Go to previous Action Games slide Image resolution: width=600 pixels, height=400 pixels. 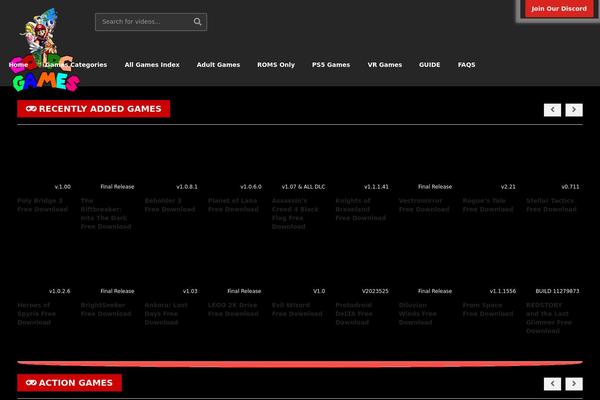[x=552, y=383]
